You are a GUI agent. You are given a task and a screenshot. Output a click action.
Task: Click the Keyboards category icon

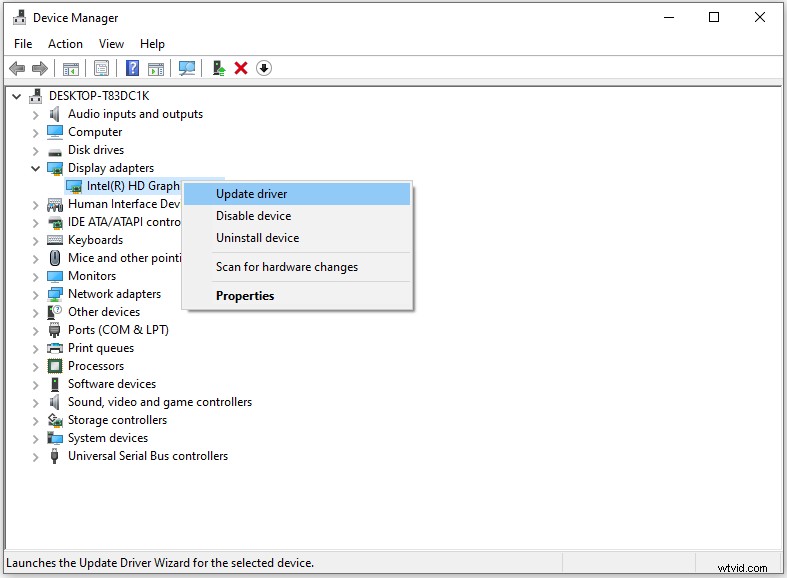[x=55, y=240]
